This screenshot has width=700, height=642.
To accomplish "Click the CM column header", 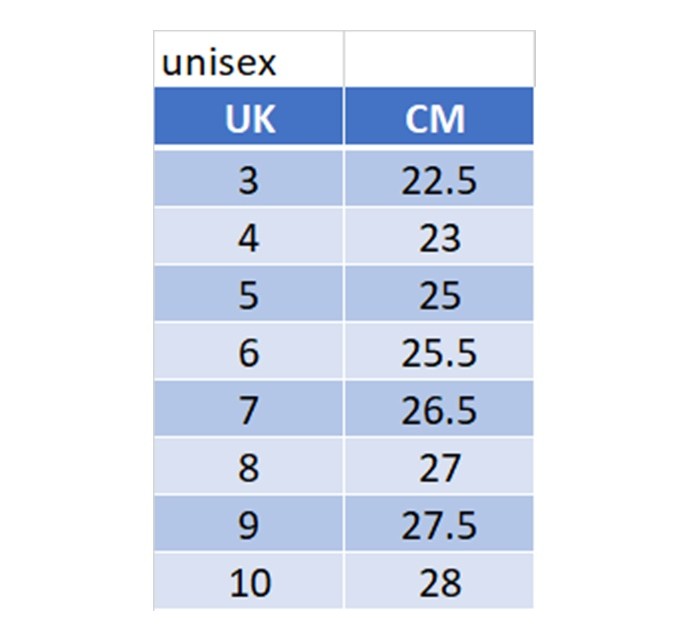I will (439, 119).
